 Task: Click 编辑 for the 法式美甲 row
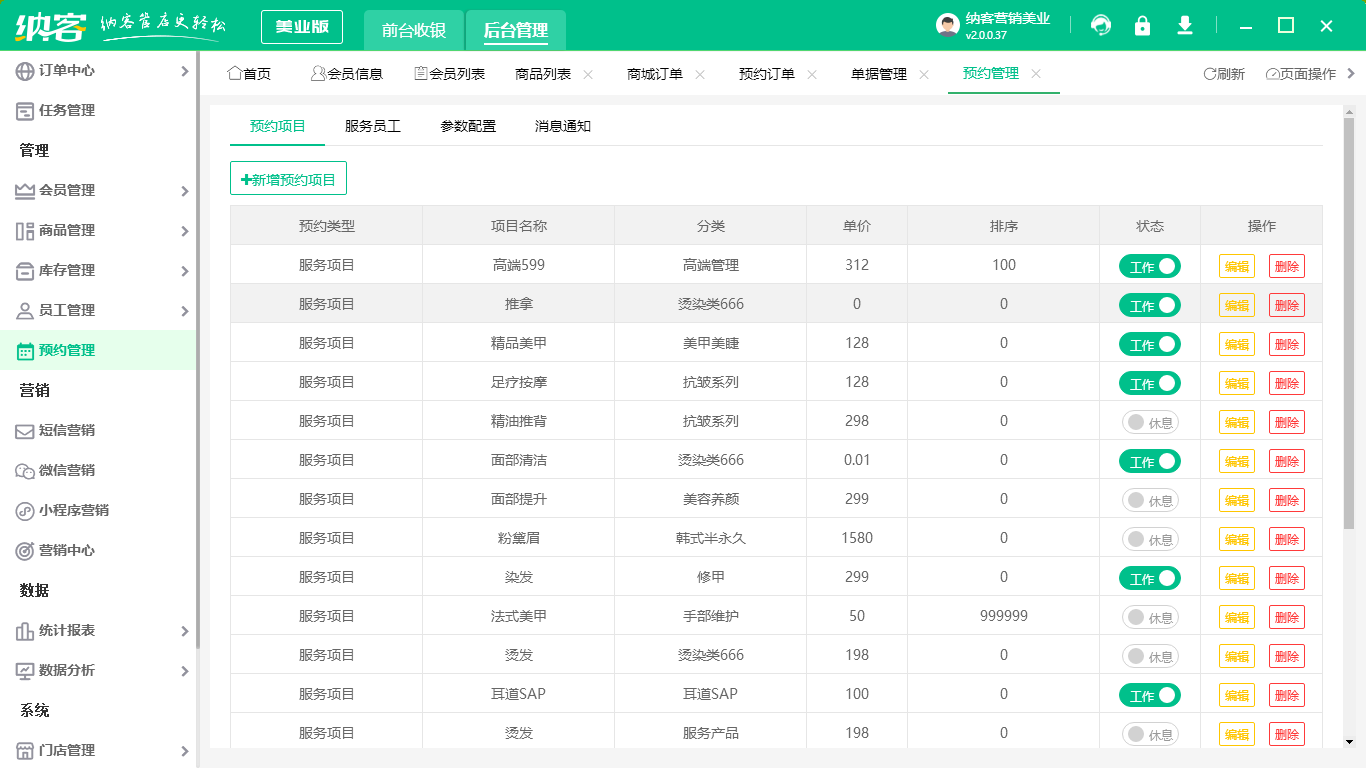(x=1237, y=617)
